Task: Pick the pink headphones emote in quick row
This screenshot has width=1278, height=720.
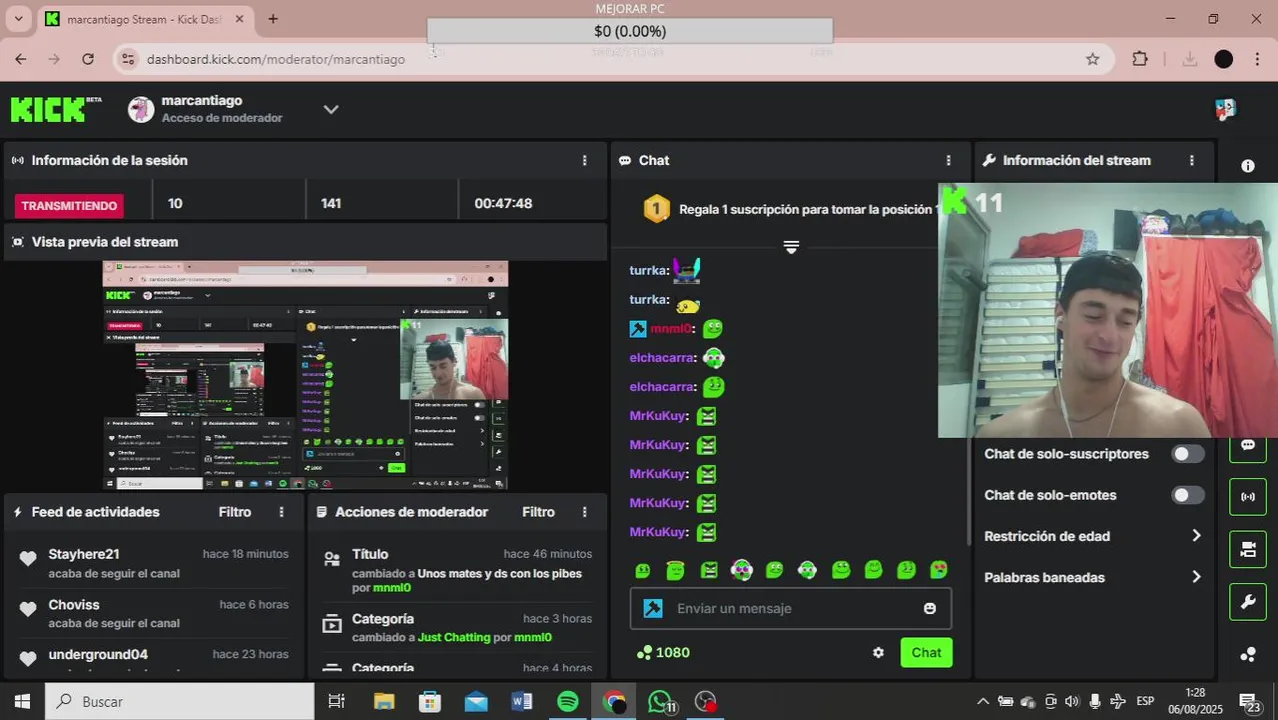Action: pos(741,570)
